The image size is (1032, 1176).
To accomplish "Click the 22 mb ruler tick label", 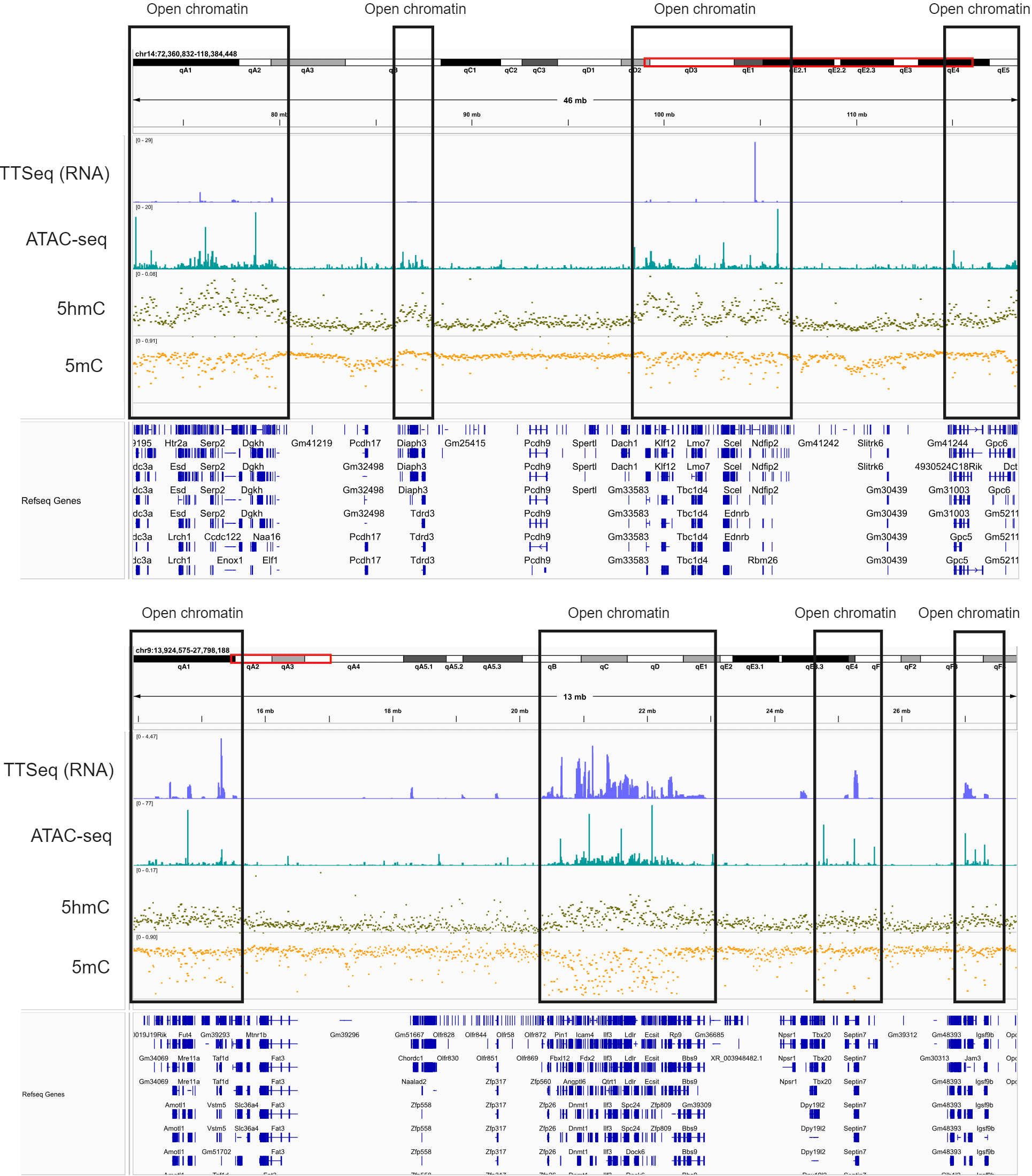I will (x=647, y=711).
